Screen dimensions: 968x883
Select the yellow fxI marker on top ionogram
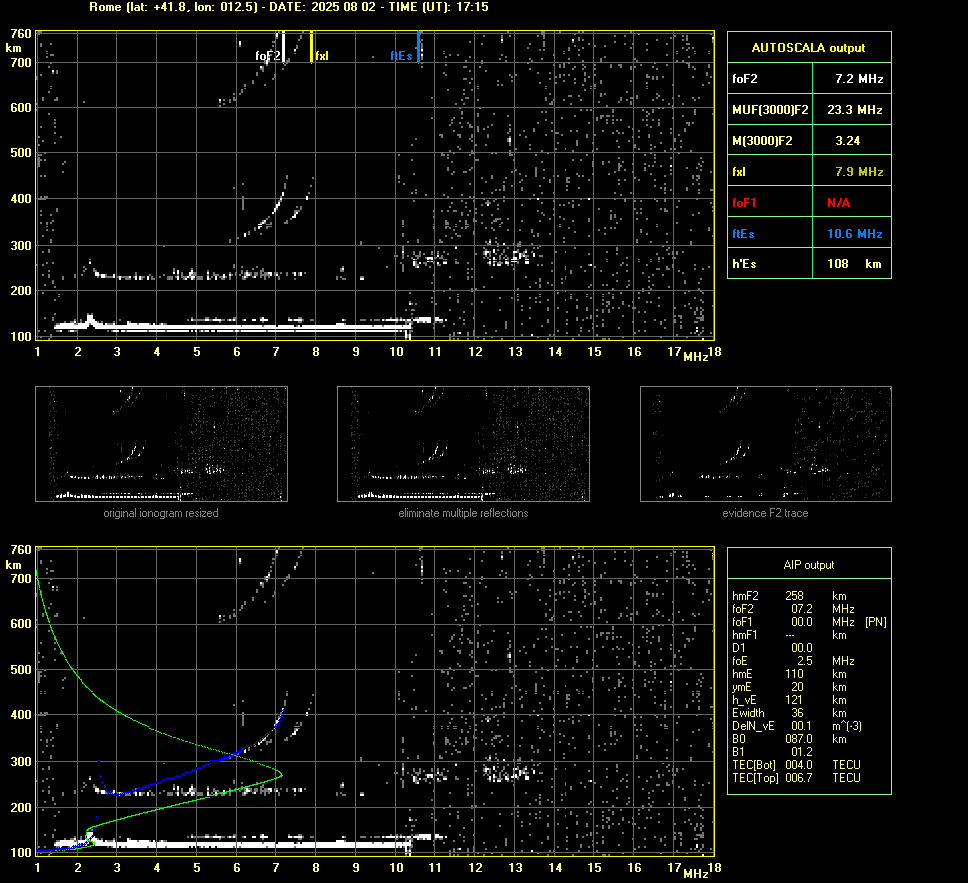pyautogui.click(x=311, y=47)
